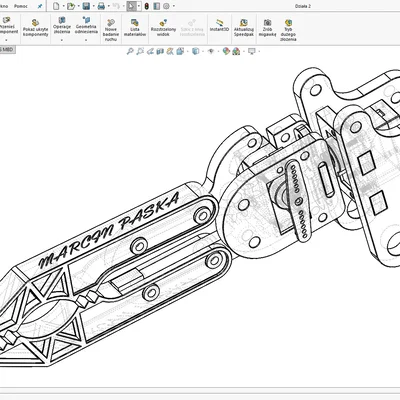Expand the Print dropdown arrow
Viewport: 400px width, 400px height.
tap(109, 6)
